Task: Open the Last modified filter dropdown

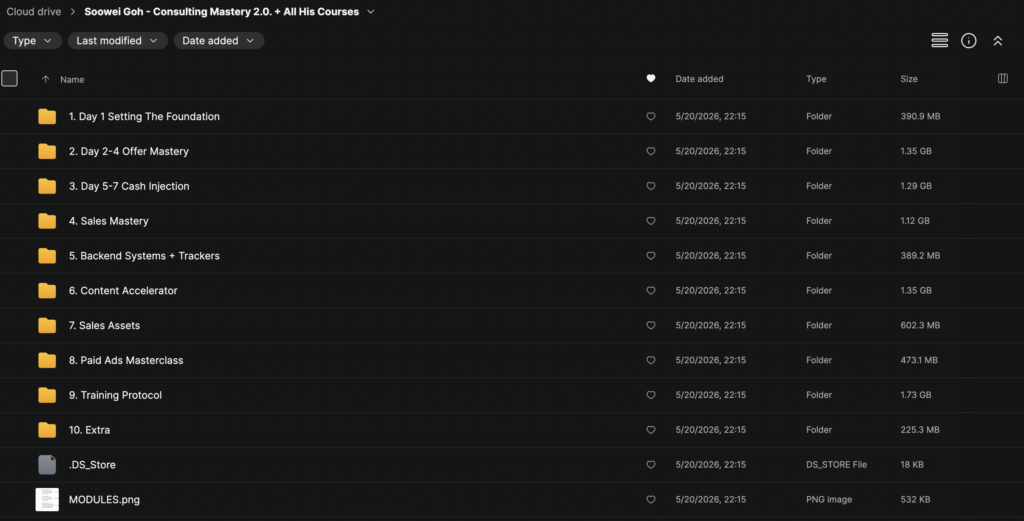Action: 118,40
